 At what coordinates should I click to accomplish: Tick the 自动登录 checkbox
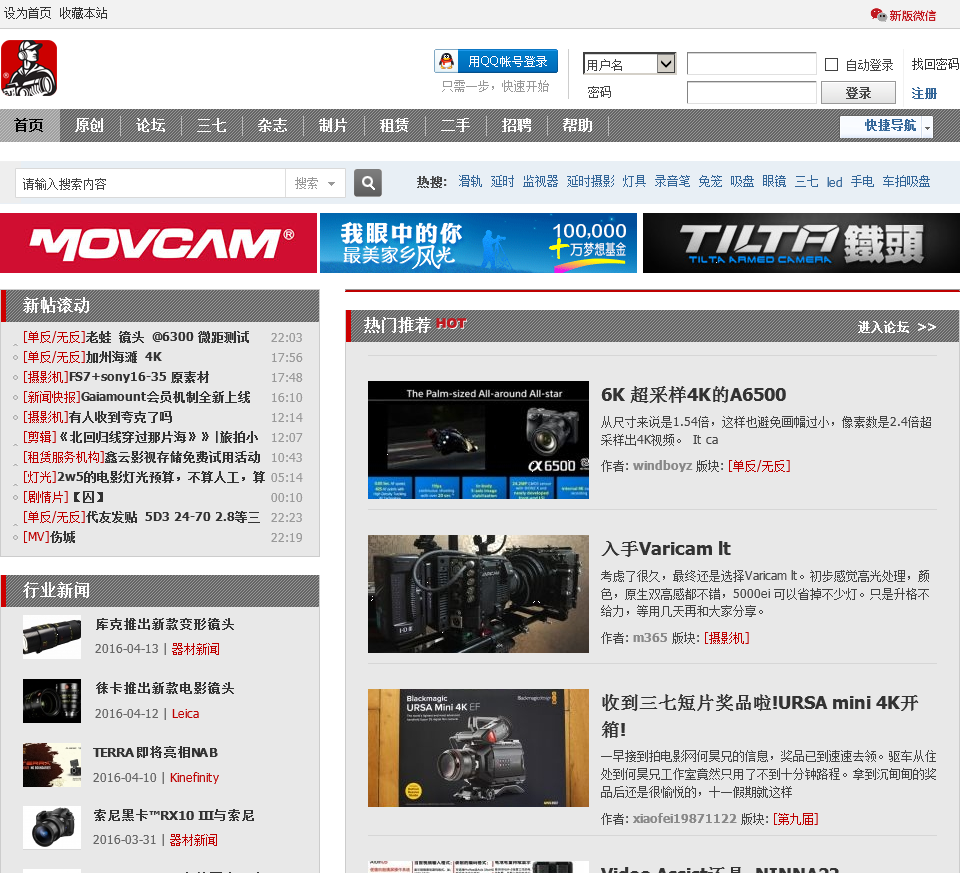pos(831,64)
